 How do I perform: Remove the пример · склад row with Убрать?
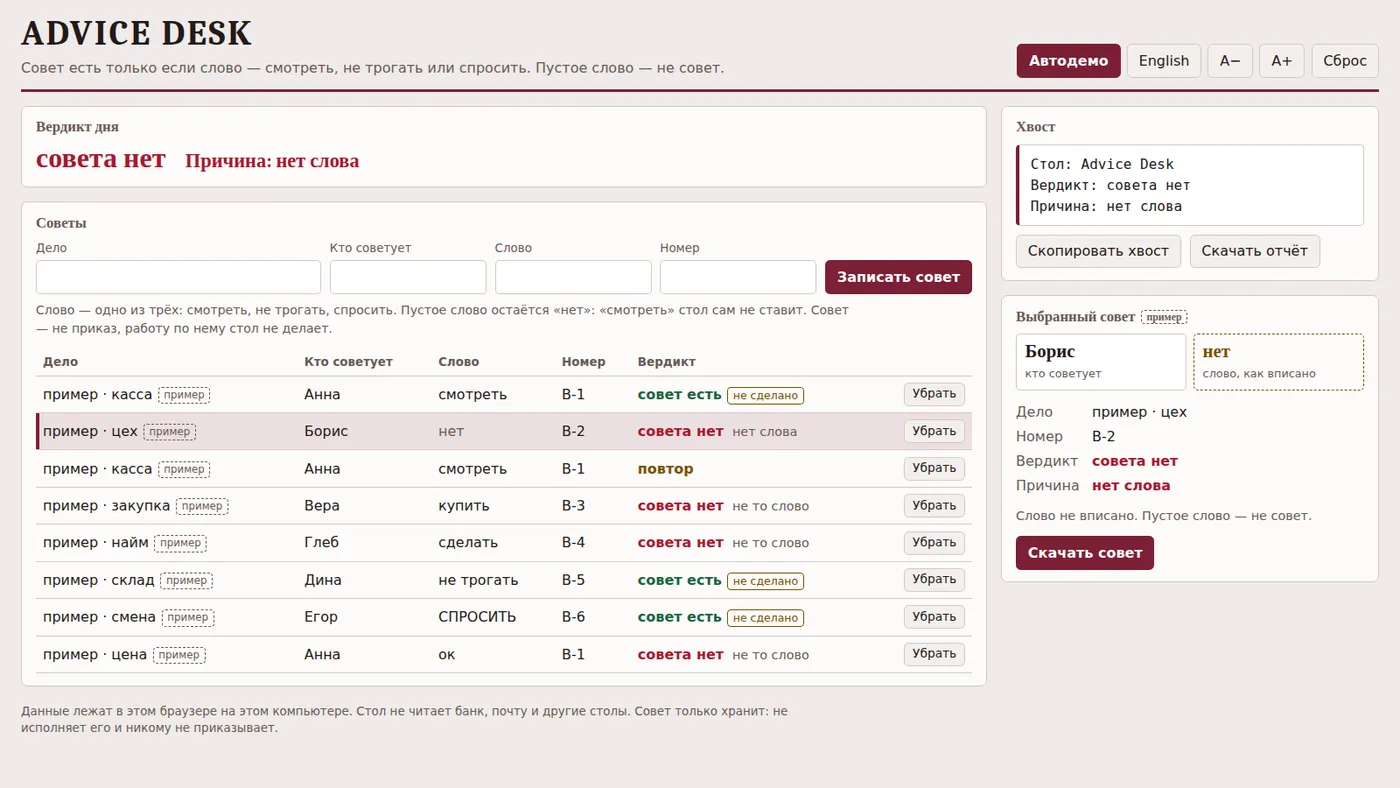coord(934,579)
